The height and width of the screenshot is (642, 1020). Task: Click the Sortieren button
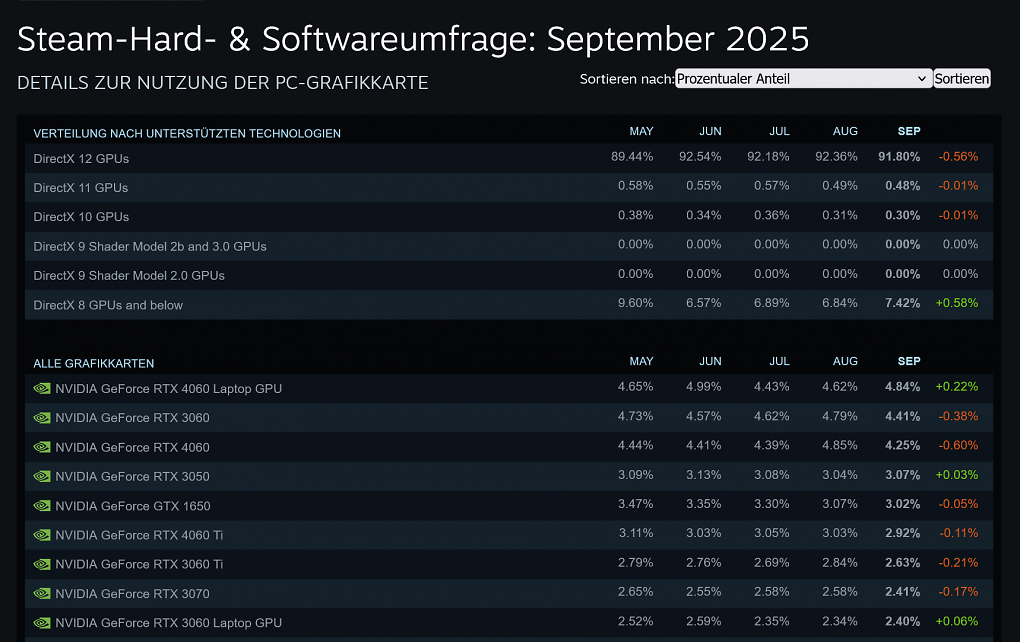961,78
